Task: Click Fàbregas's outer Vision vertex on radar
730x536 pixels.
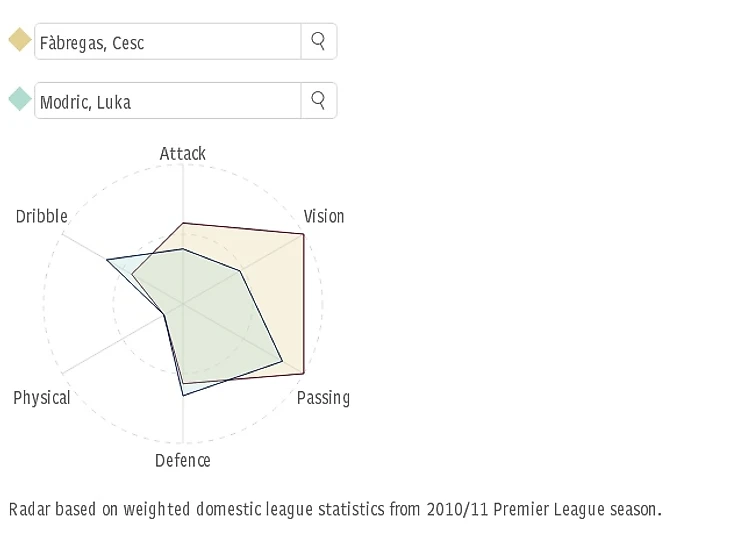Action: [303, 233]
